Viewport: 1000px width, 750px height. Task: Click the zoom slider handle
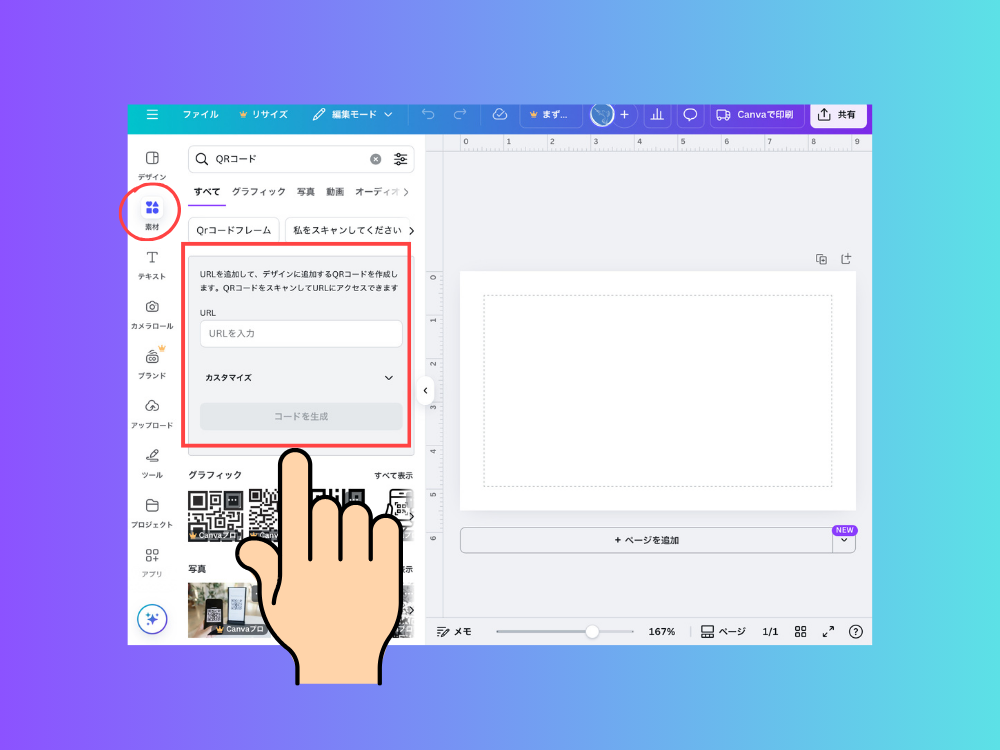pos(592,632)
